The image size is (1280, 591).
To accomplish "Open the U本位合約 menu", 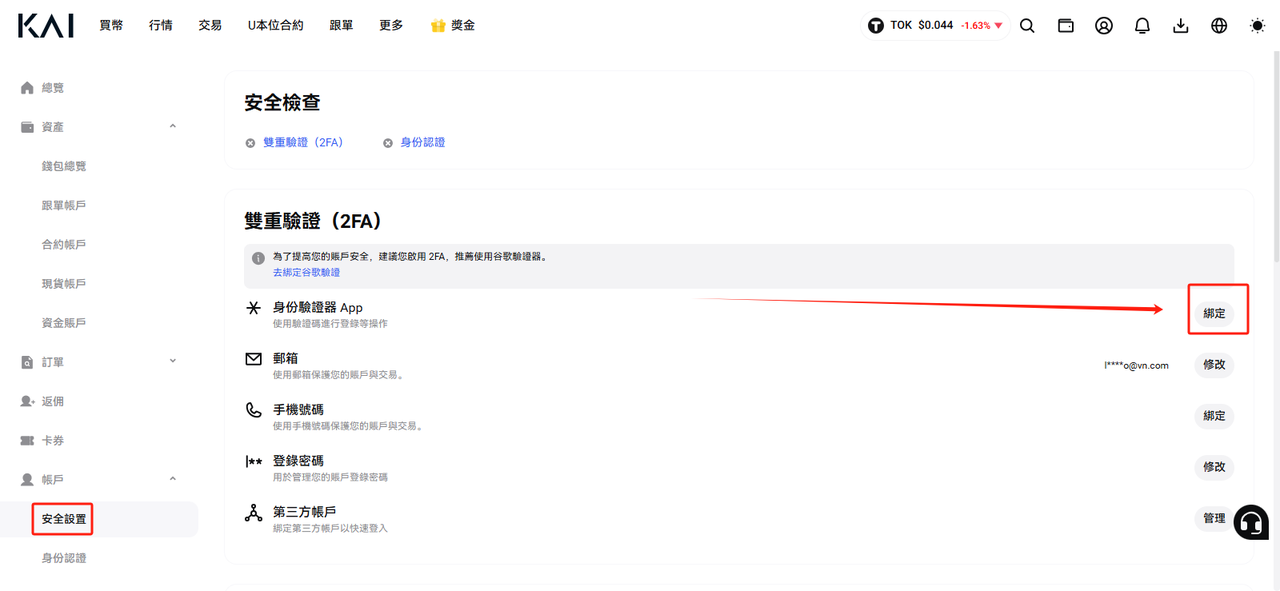I will tap(276, 26).
